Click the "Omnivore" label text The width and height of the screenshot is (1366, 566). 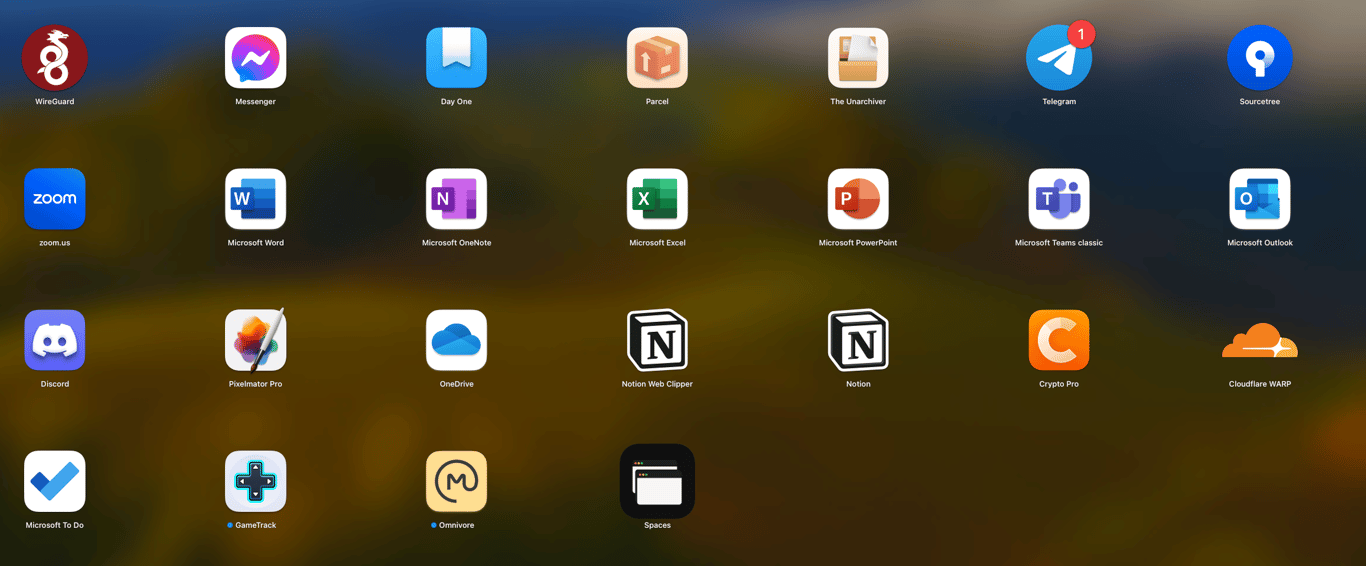(x=457, y=525)
